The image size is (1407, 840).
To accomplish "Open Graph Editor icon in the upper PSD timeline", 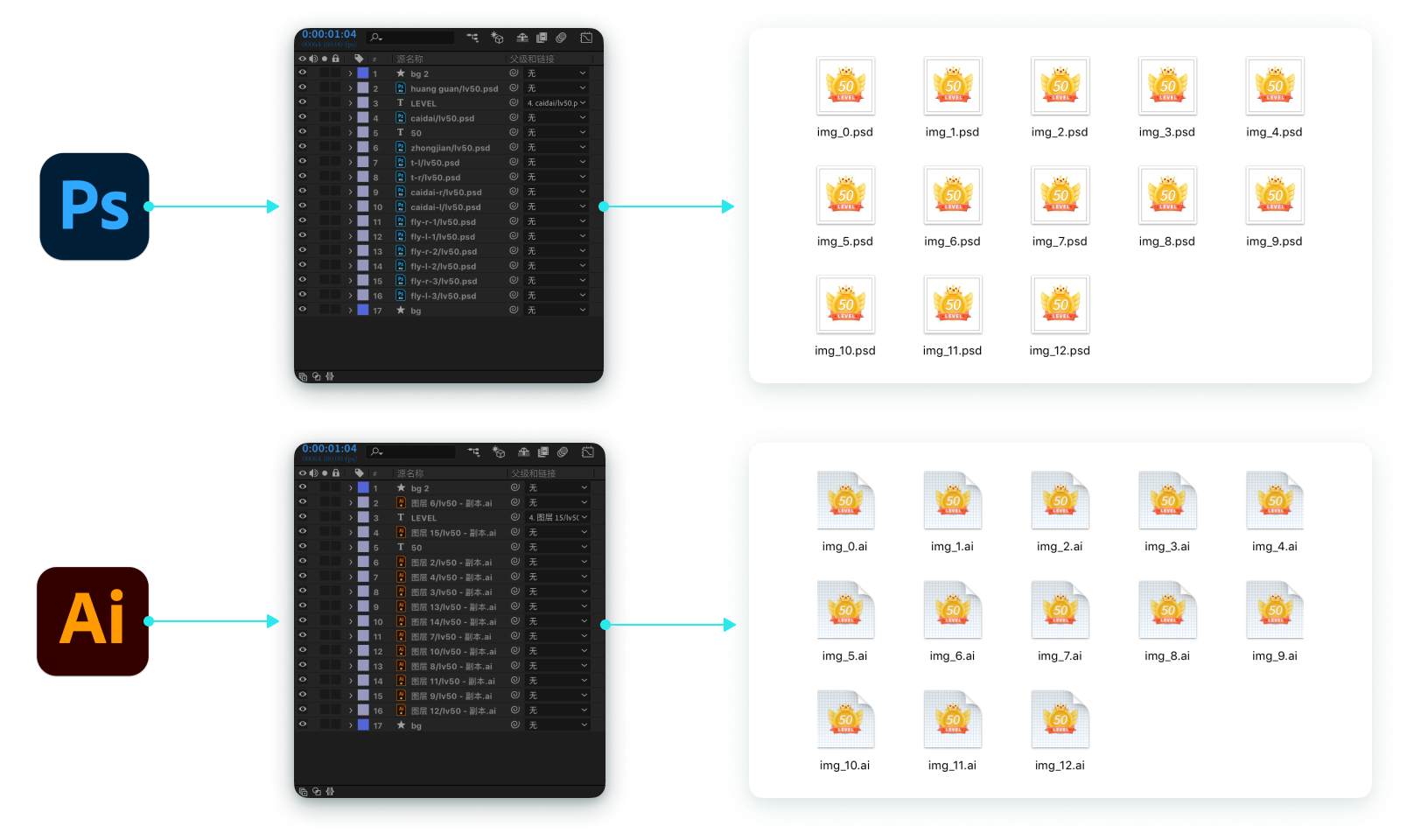I will [x=586, y=38].
